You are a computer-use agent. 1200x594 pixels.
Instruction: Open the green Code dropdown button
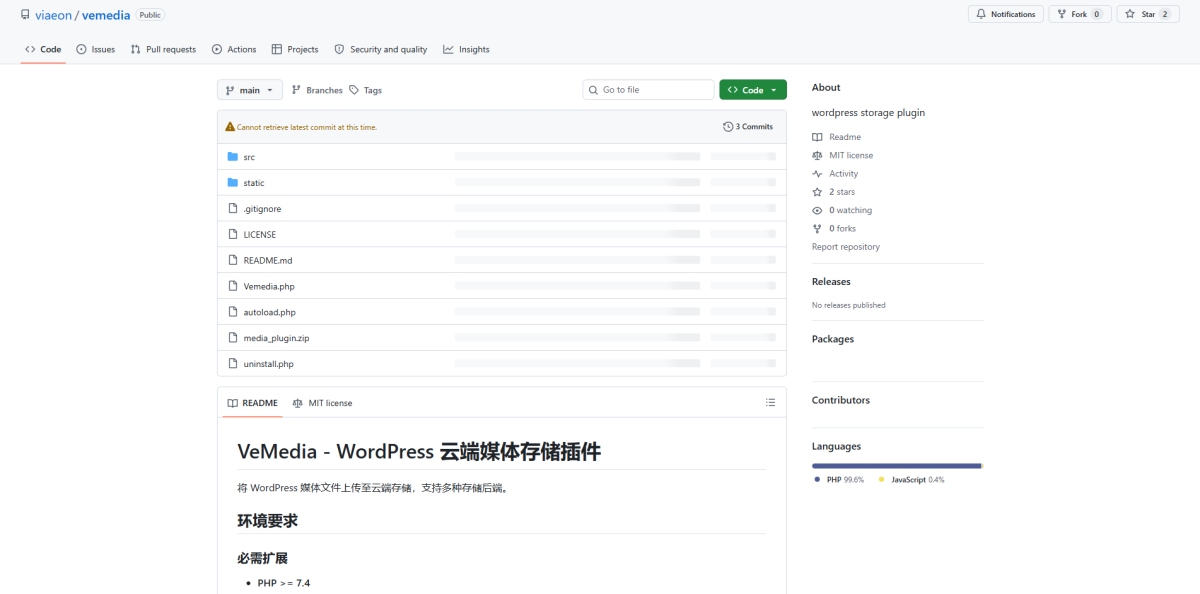pos(753,90)
